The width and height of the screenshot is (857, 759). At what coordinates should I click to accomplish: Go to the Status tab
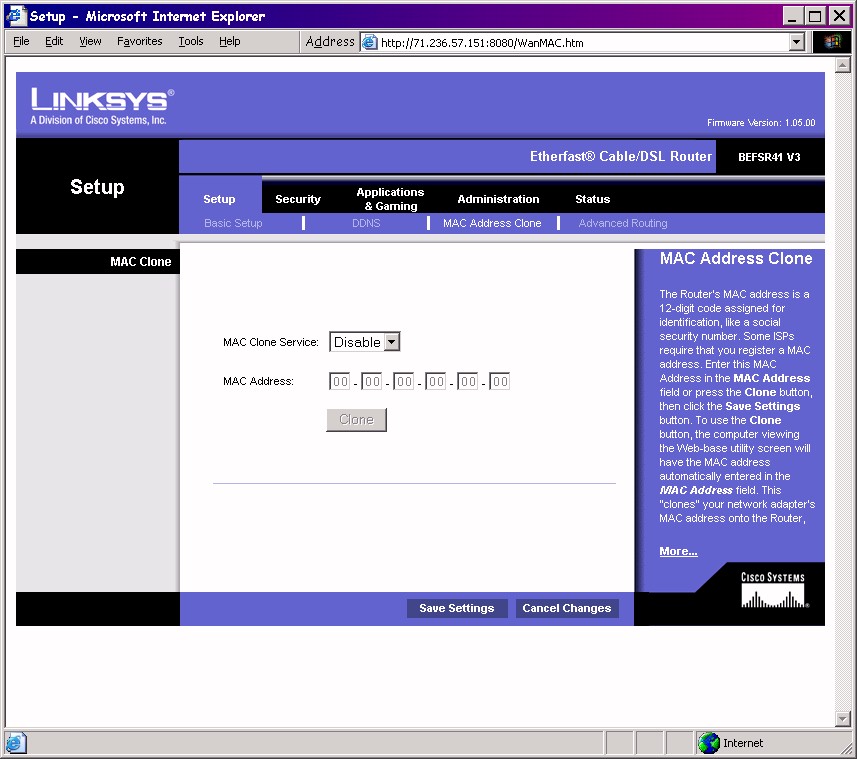[592, 199]
